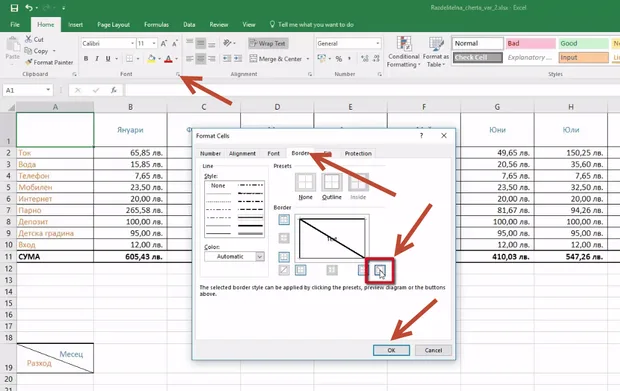Screen dimensions: 620x391
Task: Open the Color Automatic dropdown in dialog
Action: (x=259, y=257)
